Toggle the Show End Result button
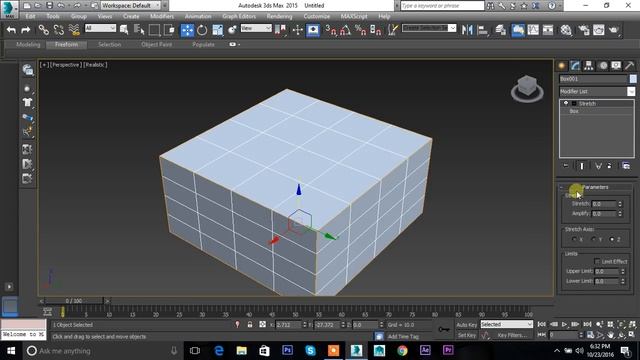The width and height of the screenshot is (640, 360). pyautogui.click(x=582, y=166)
